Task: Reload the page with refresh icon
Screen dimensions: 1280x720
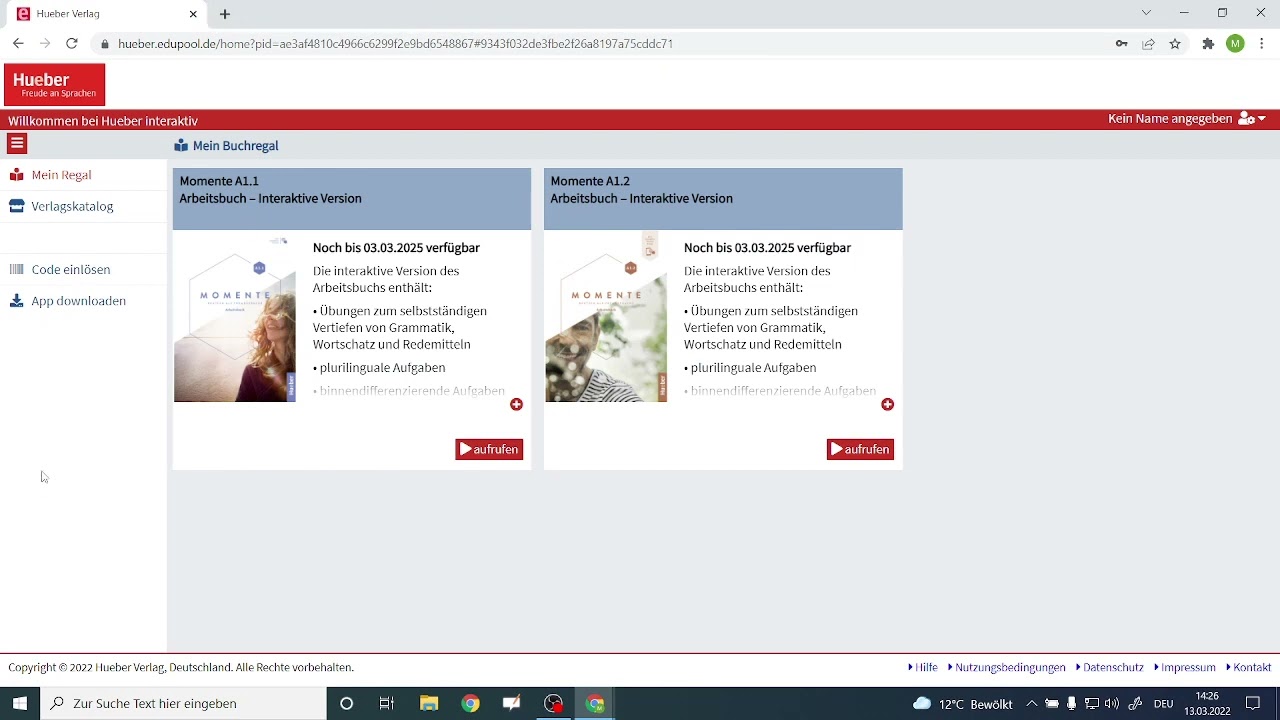Action: (71, 44)
